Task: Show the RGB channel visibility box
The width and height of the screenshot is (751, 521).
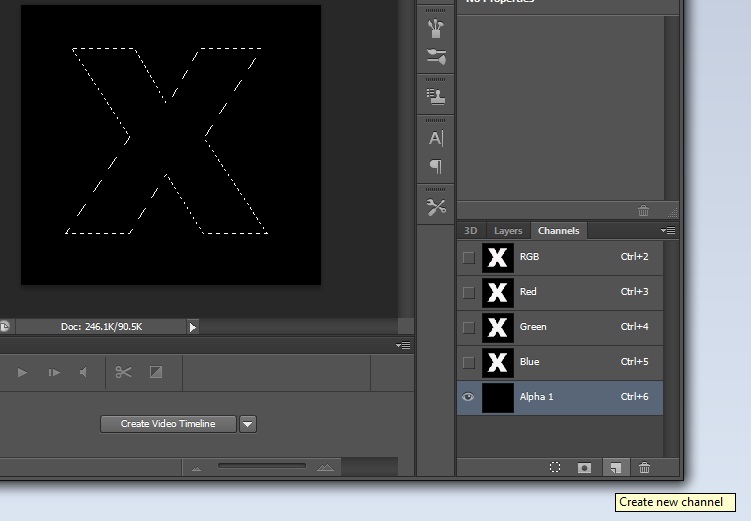Action: pos(468,258)
